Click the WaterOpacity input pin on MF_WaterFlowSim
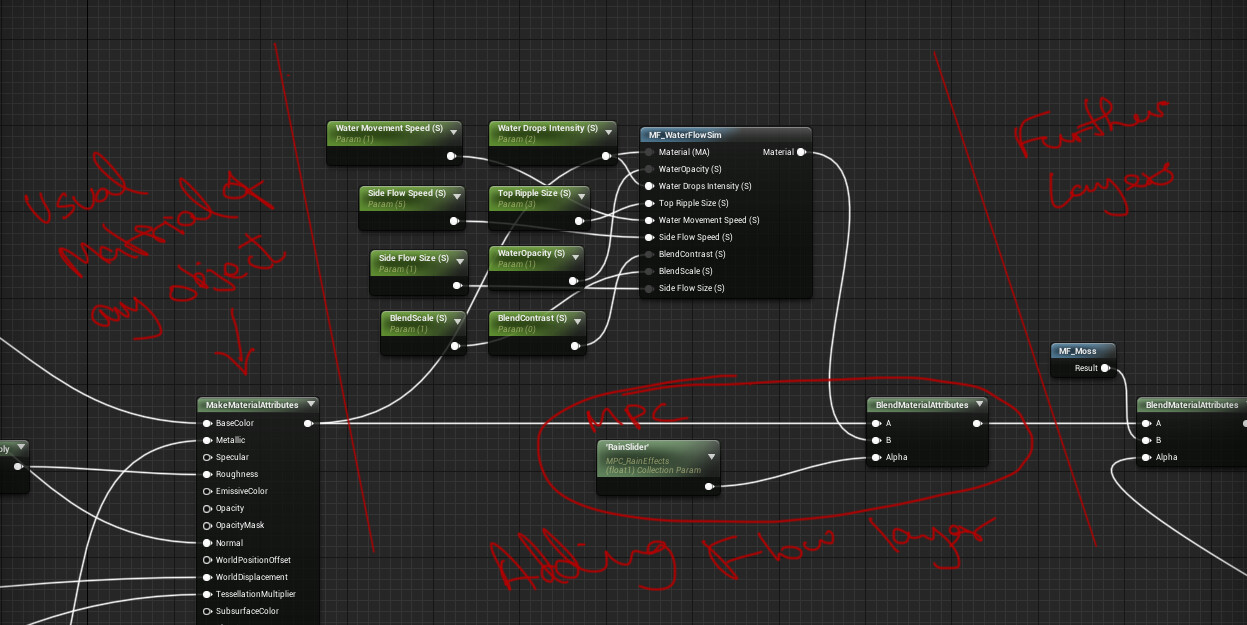Screen dimensions: 1247x625 click(x=649, y=169)
